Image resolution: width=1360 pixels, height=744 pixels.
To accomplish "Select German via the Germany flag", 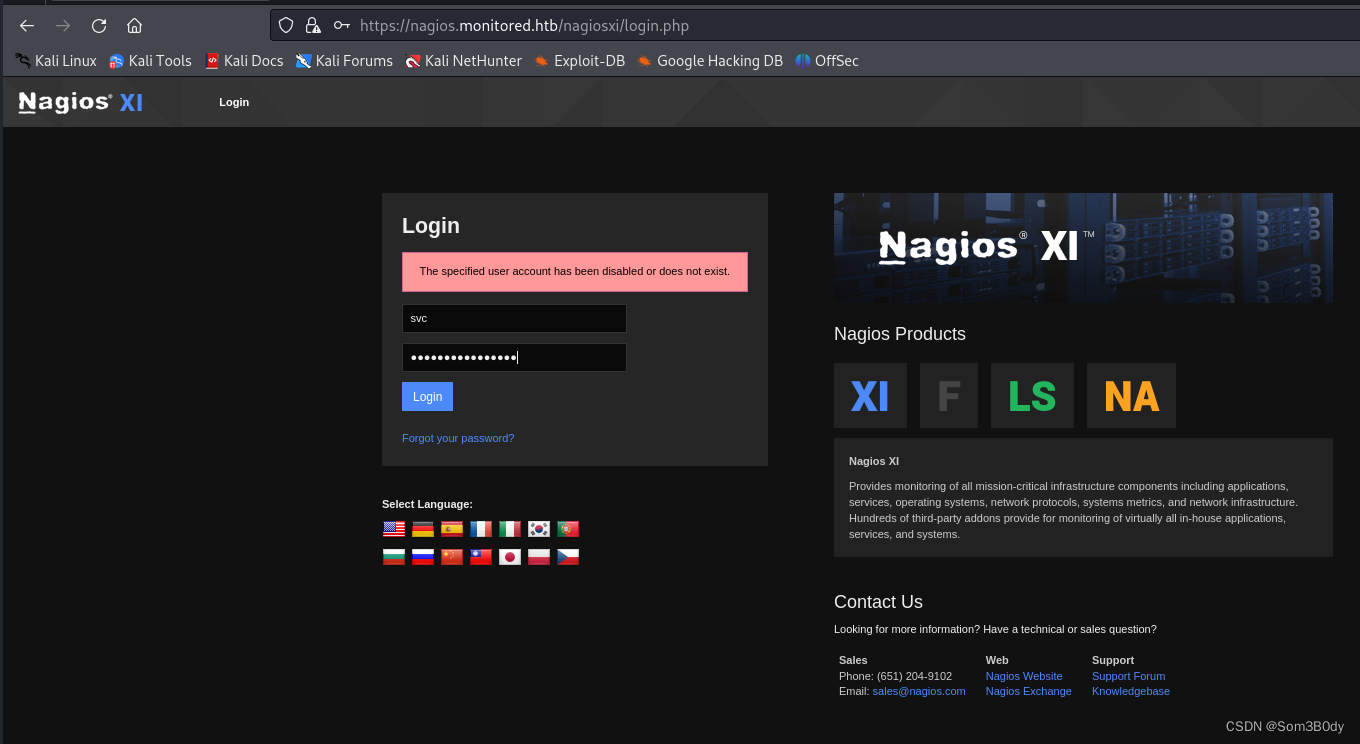I will 423,529.
